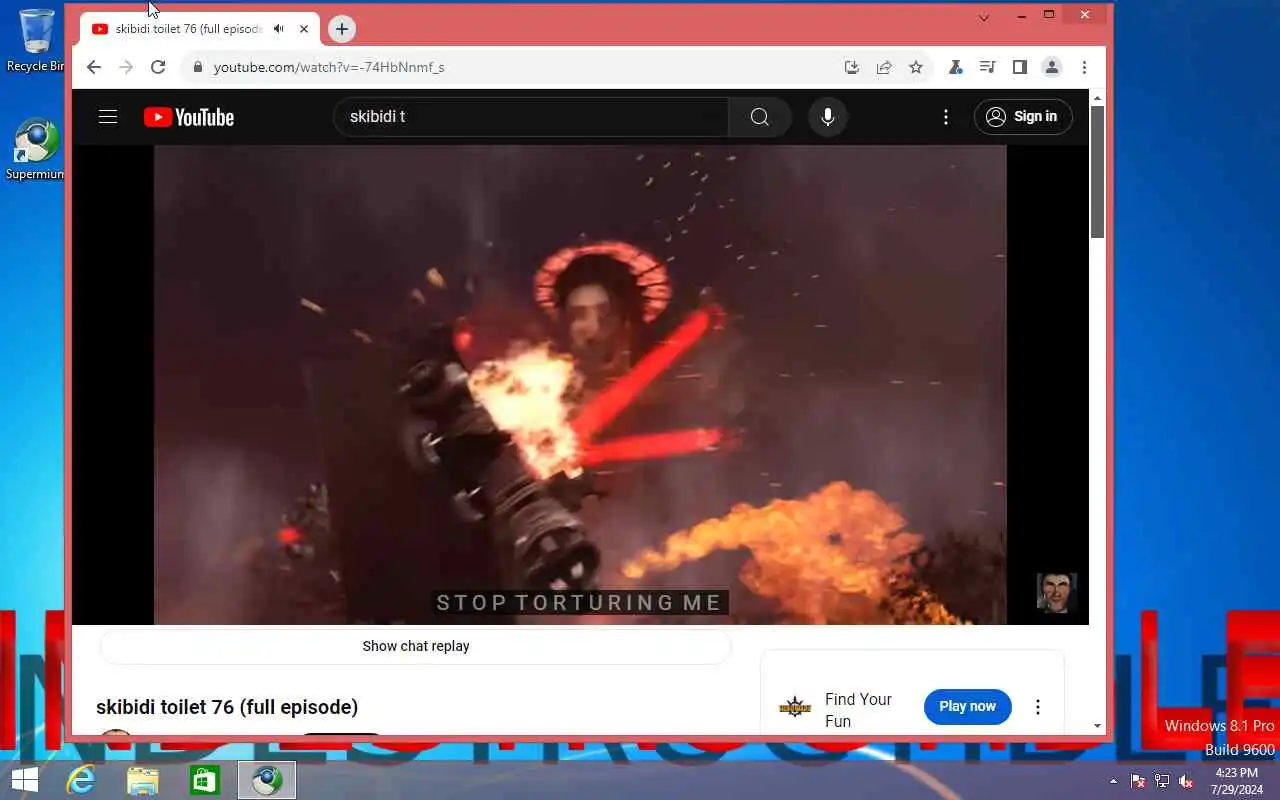Viewport: 1280px width, 800px height.
Task: Go forward in browser history
Action: pyautogui.click(x=126, y=67)
